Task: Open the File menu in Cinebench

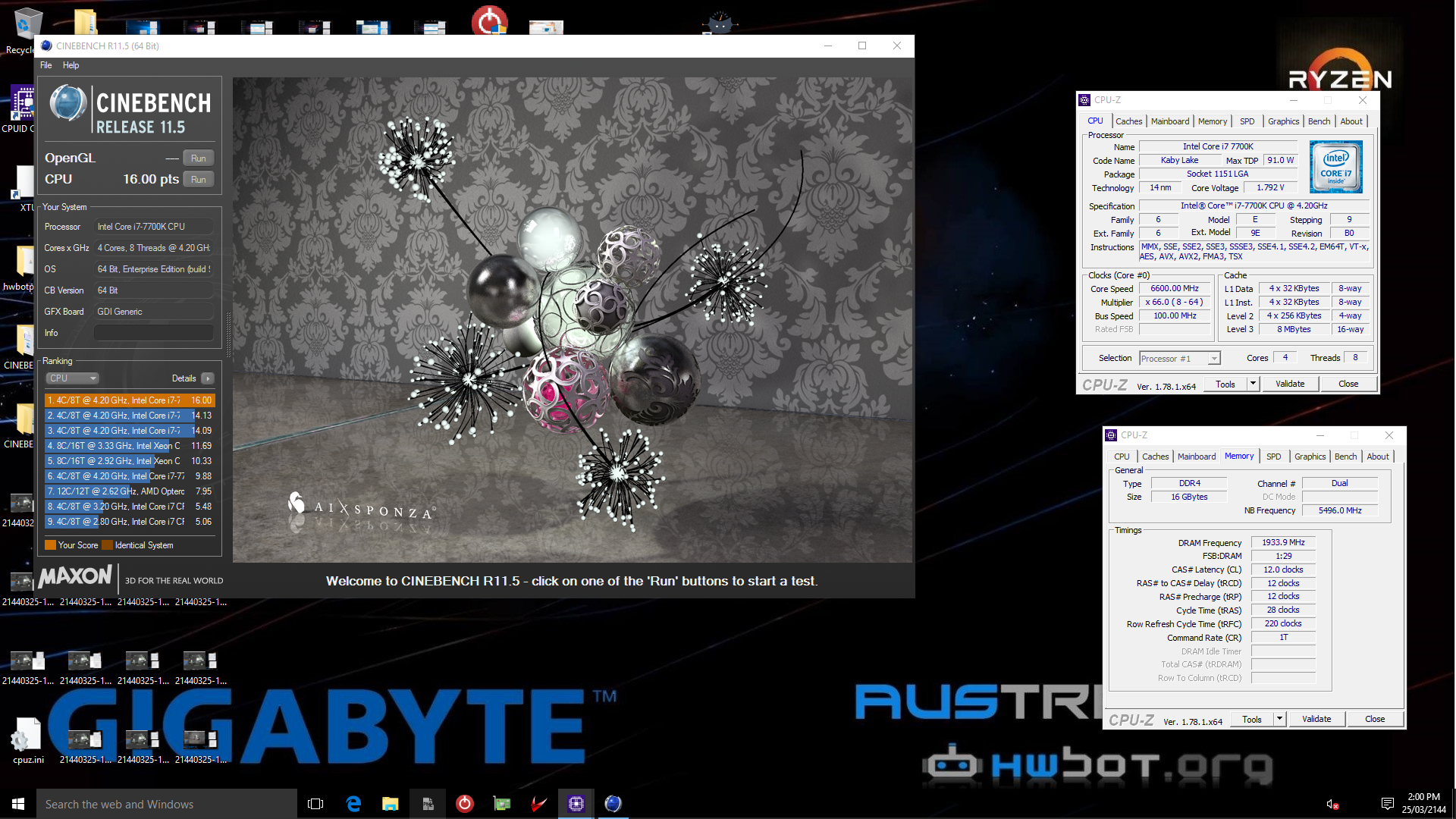Action: pyautogui.click(x=46, y=65)
